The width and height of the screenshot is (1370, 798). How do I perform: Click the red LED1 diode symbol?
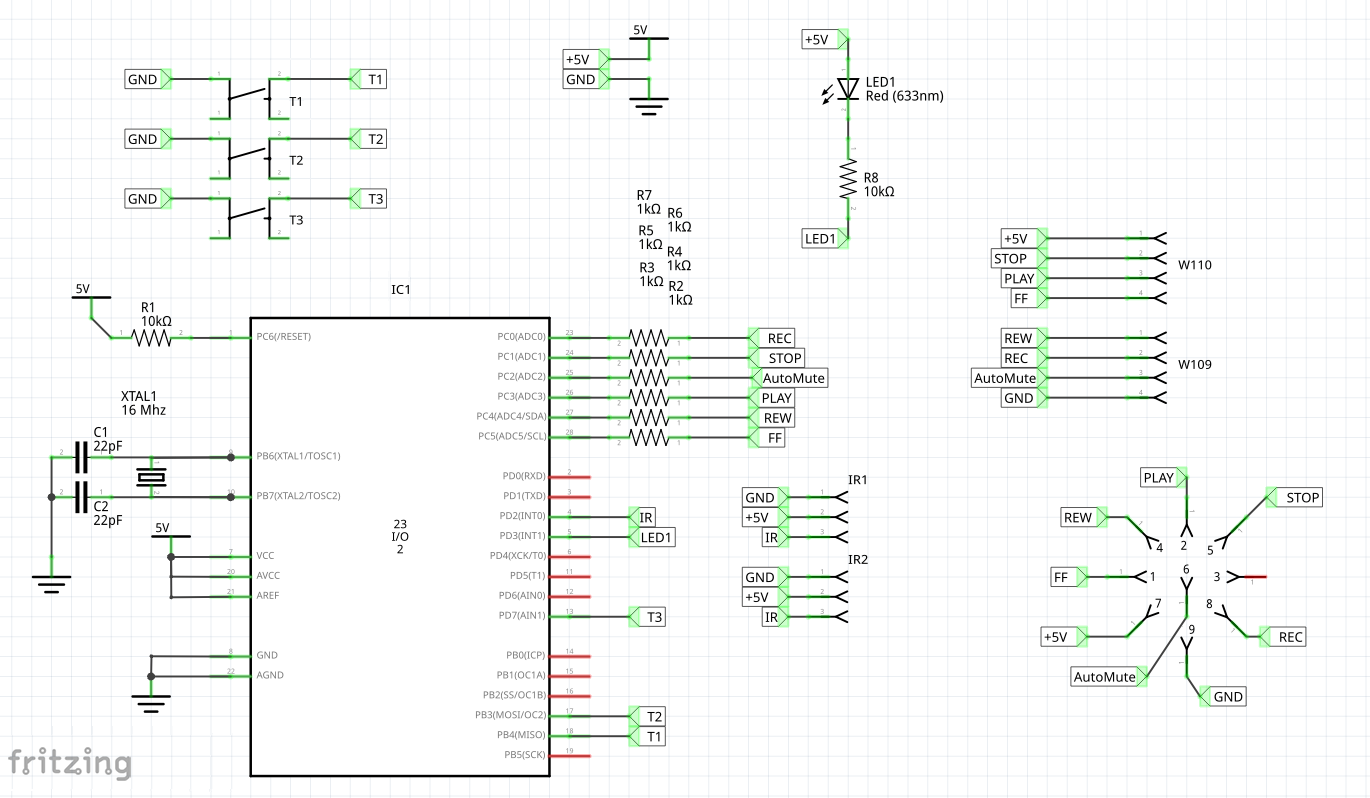pyautogui.click(x=848, y=89)
